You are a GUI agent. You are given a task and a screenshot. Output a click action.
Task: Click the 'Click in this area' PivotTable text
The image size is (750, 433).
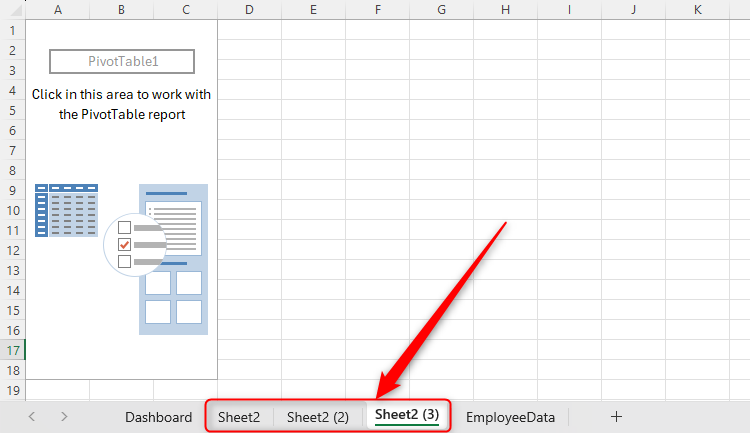click(x=121, y=104)
